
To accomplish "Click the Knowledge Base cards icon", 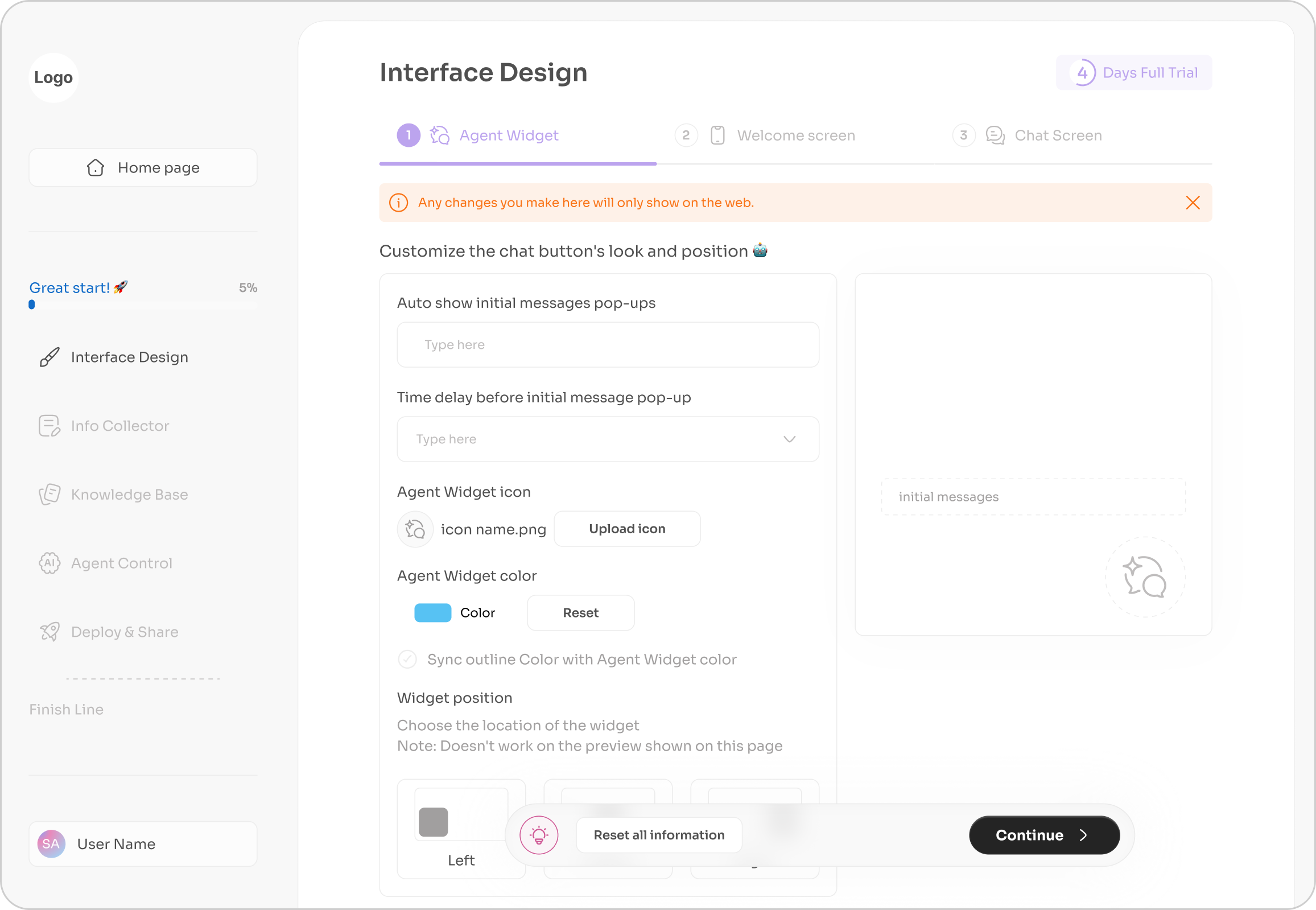I will point(49,495).
